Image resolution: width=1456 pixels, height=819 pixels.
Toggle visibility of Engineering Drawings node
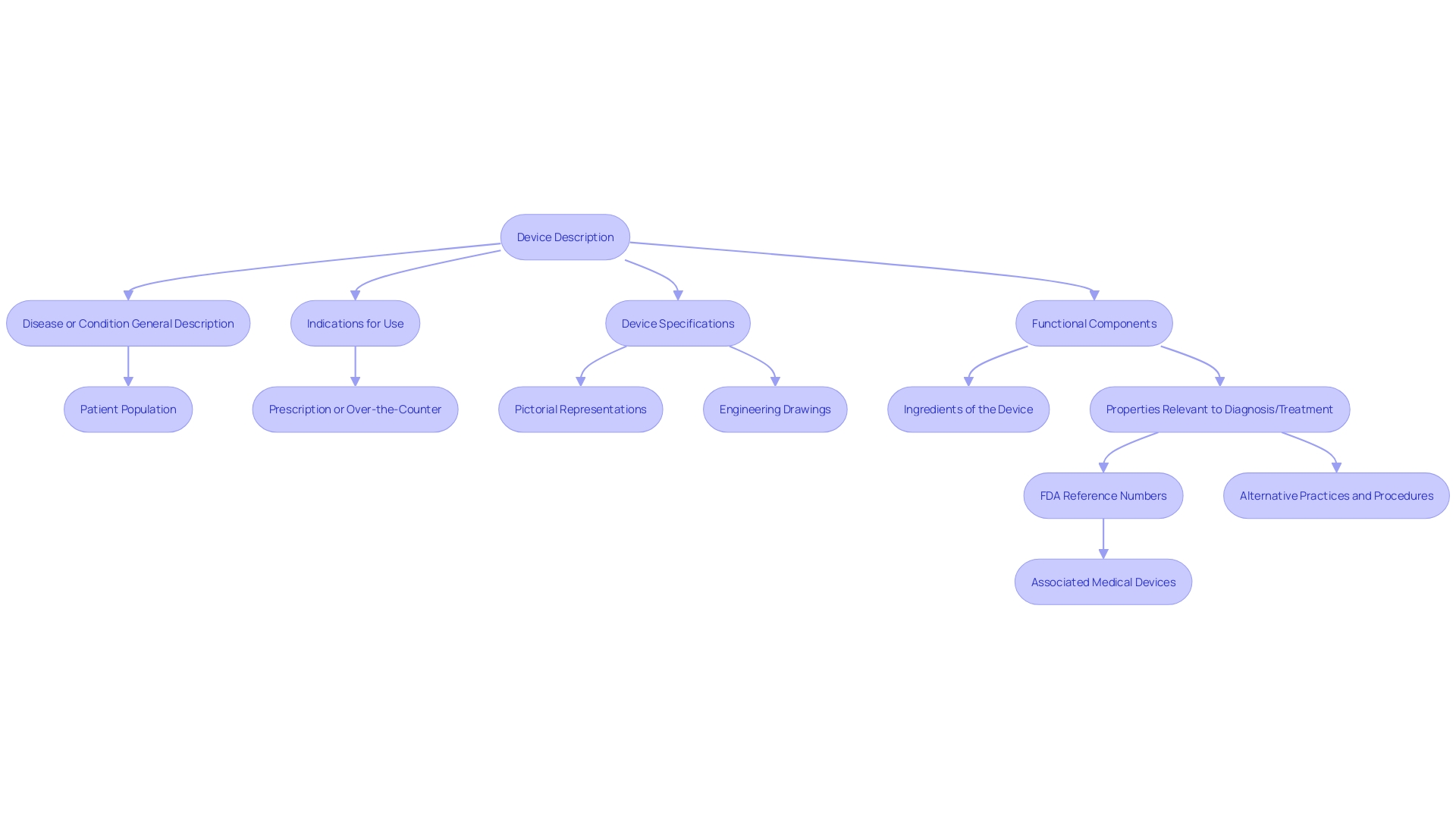coord(775,409)
